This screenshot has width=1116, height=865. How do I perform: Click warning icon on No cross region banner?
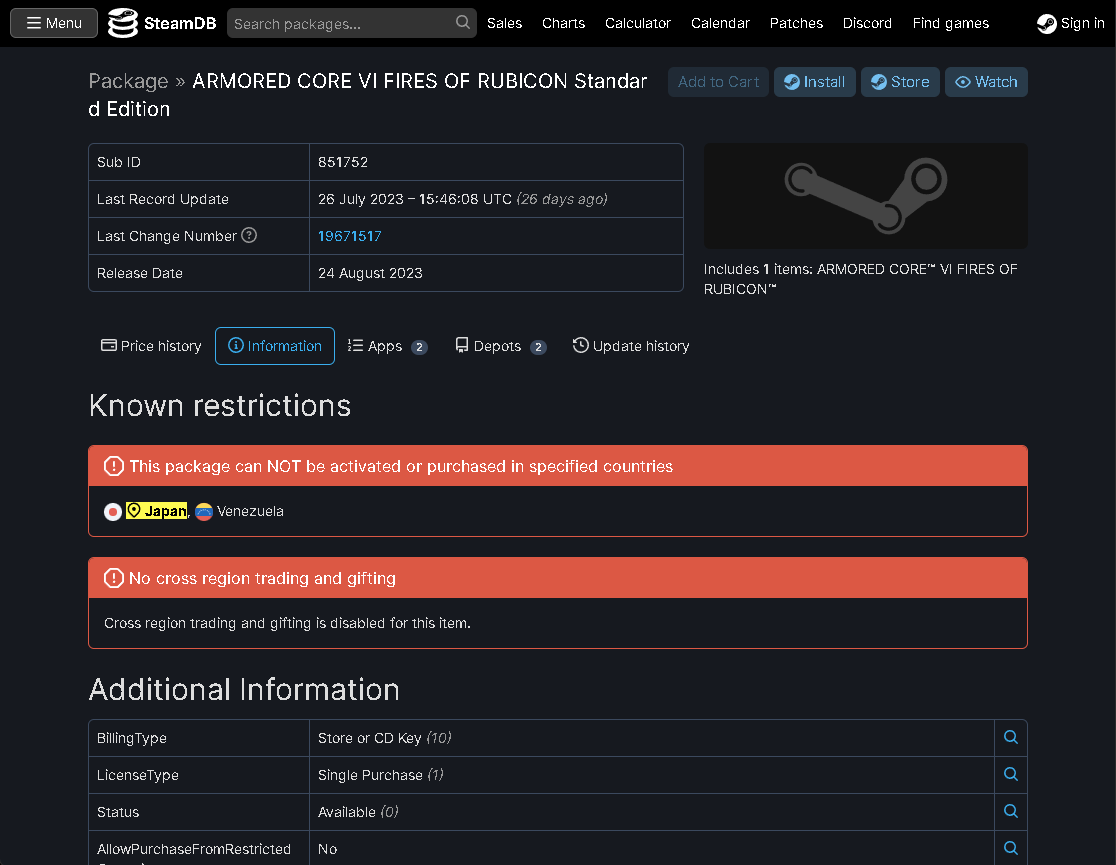click(x=114, y=578)
